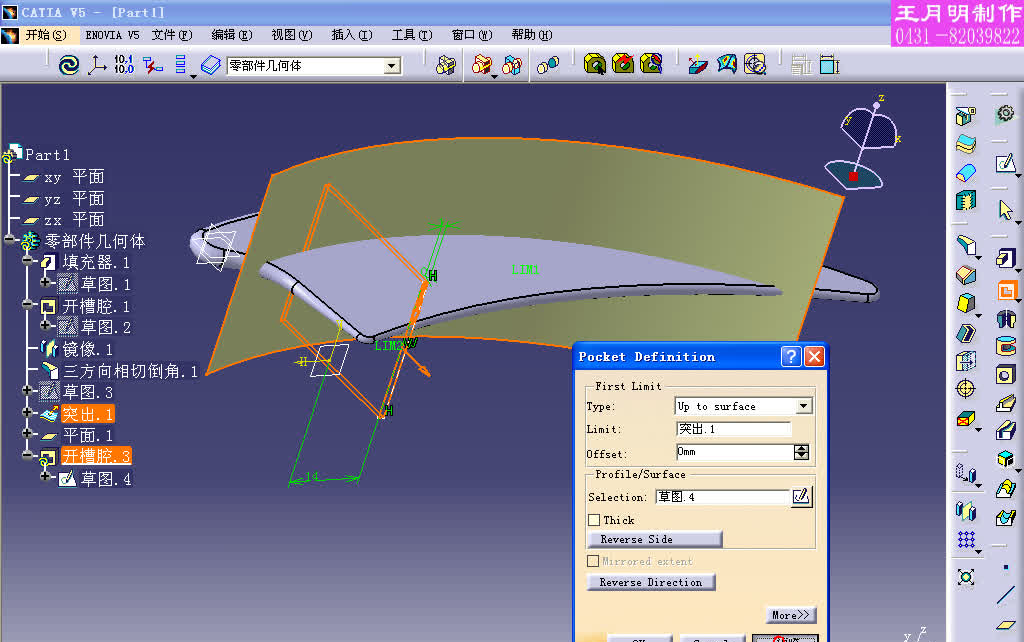This screenshot has height=642, width=1024.
Task: Click the yellow block with black cursor icon
Action: (594, 64)
